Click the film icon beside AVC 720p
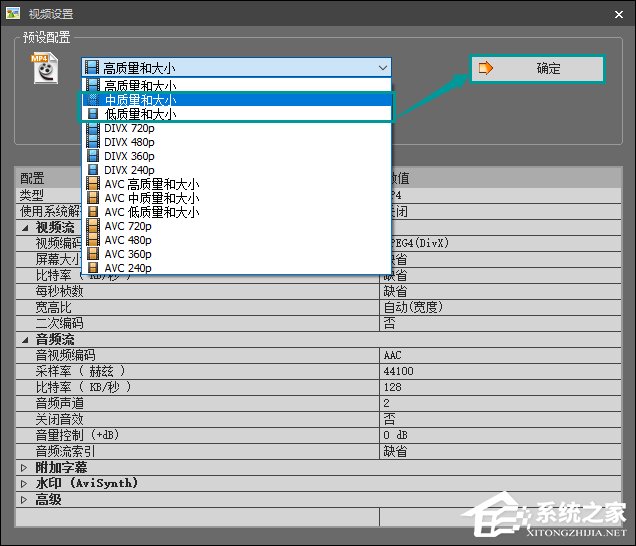The width and height of the screenshot is (636, 546). (x=93, y=226)
